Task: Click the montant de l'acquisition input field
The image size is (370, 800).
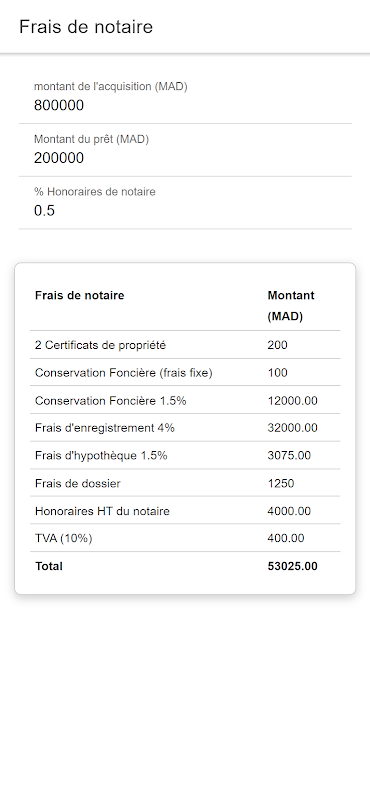Action: (185, 97)
